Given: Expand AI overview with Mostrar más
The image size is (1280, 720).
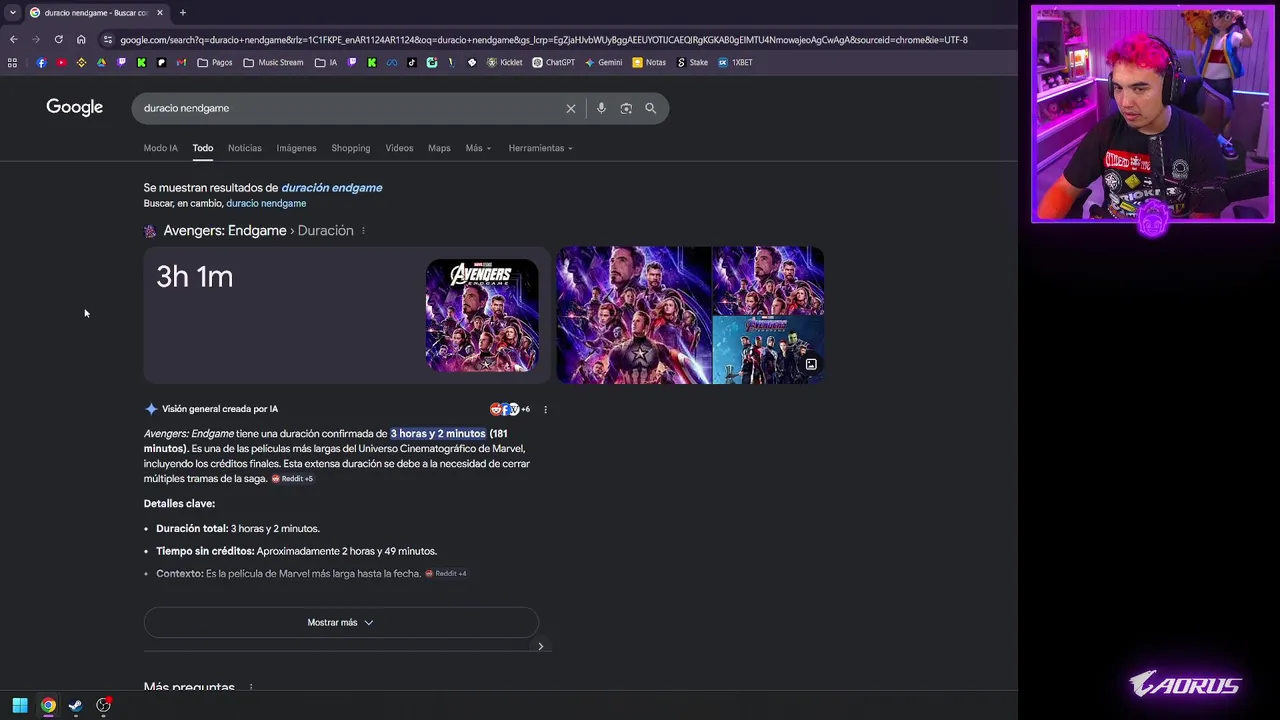Looking at the screenshot, I should (x=341, y=622).
